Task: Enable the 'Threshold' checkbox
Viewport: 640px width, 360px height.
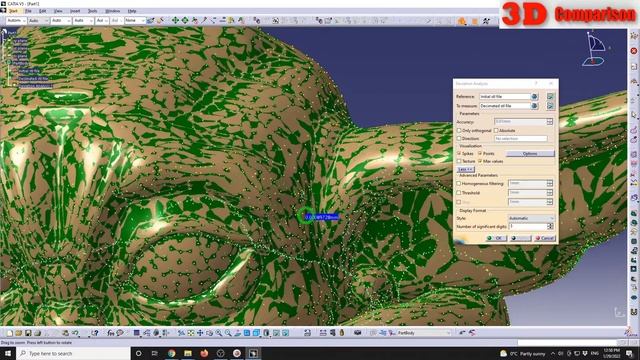Action: (x=459, y=193)
